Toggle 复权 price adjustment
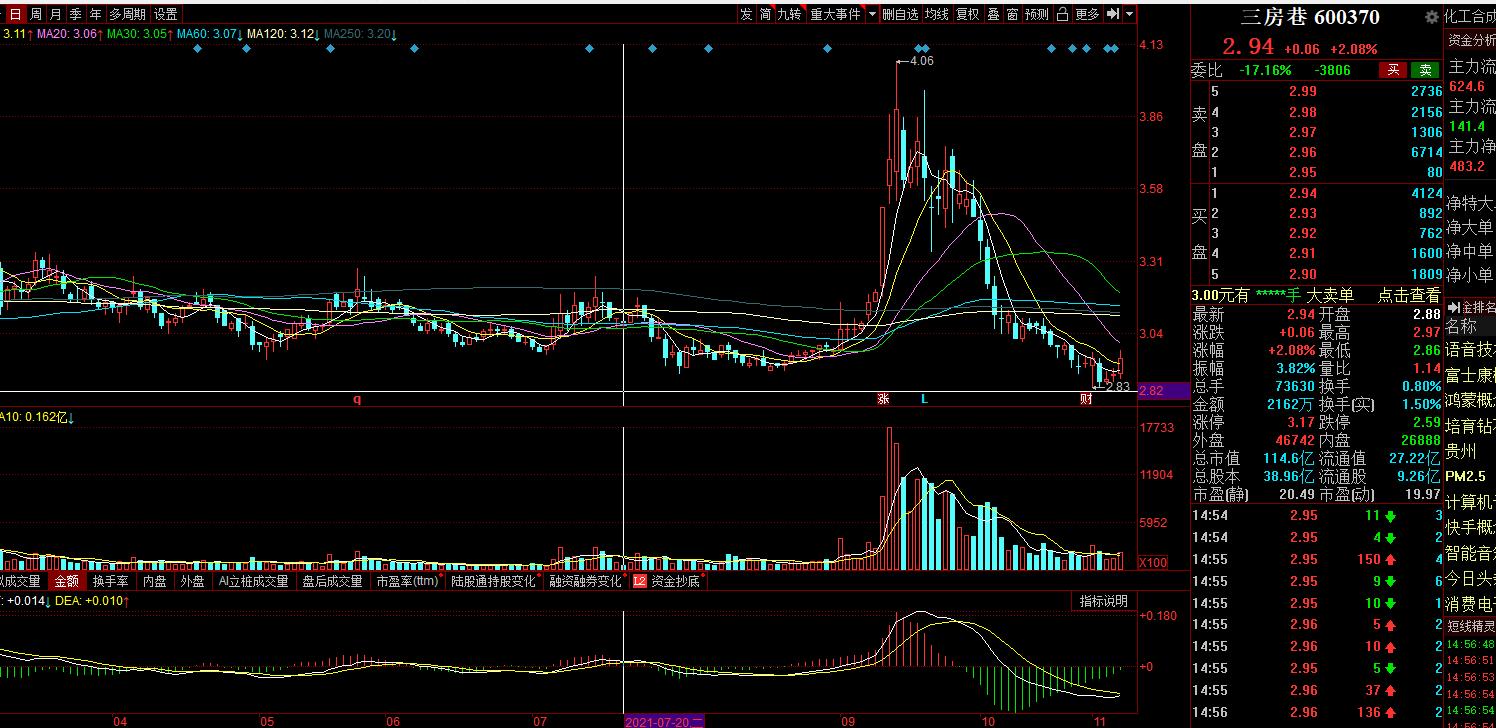Viewport: 1496px width, 728px height. (967, 14)
